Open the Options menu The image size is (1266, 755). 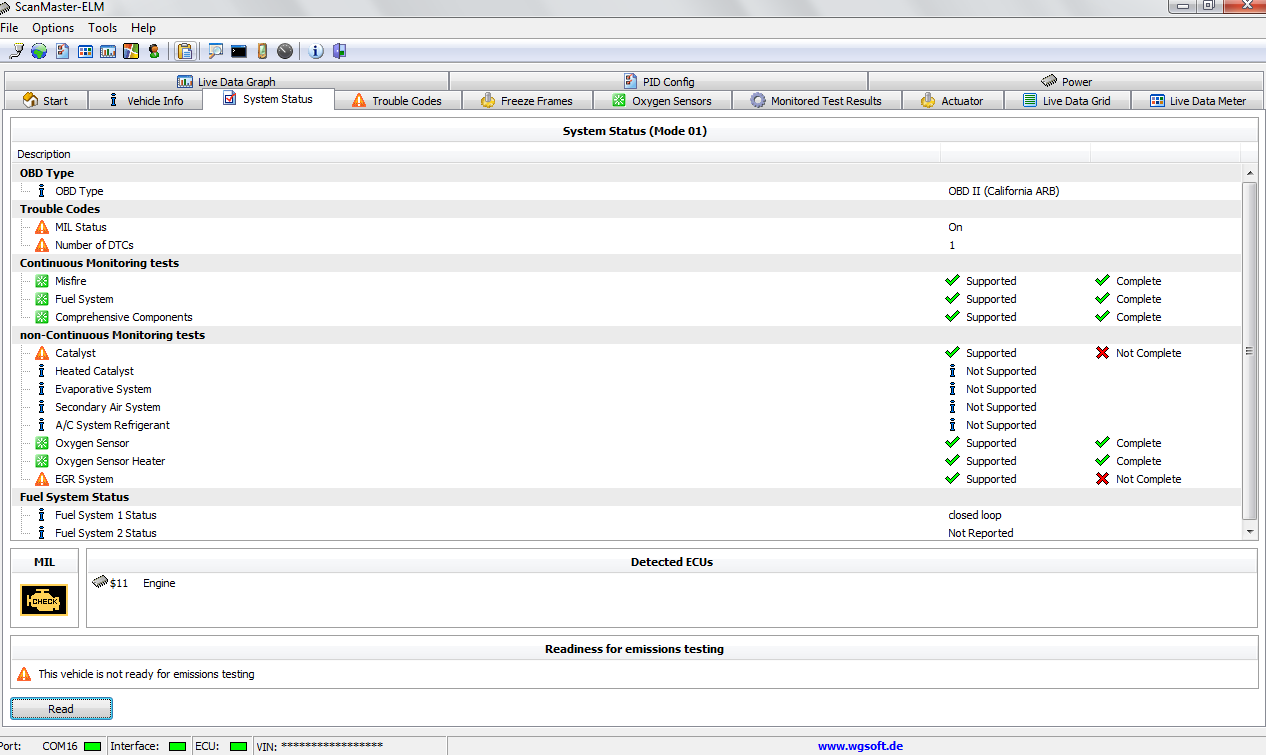(x=53, y=28)
